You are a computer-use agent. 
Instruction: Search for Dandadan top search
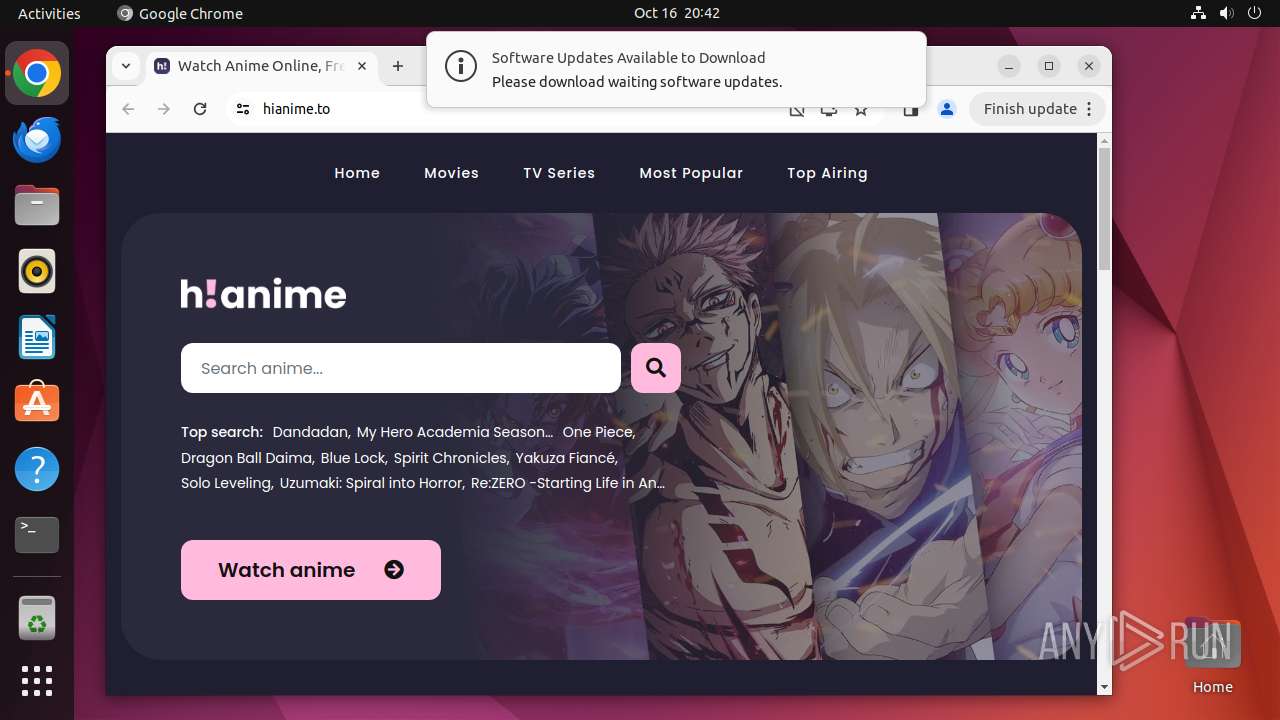coord(311,432)
